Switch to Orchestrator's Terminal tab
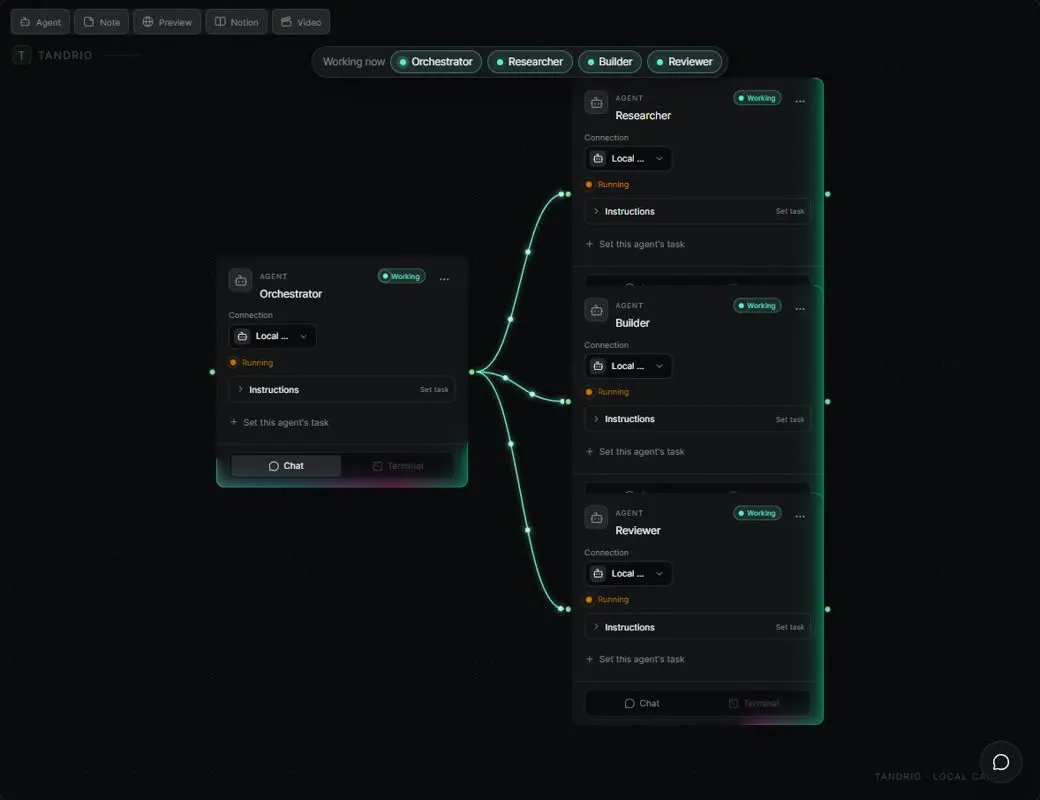 [398, 466]
